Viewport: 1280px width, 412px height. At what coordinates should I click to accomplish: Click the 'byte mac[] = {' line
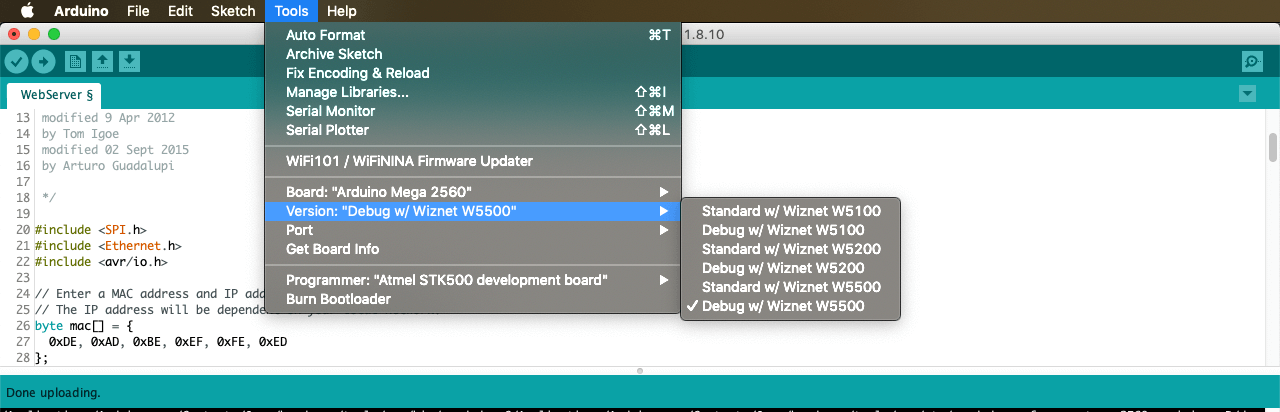(x=83, y=325)
